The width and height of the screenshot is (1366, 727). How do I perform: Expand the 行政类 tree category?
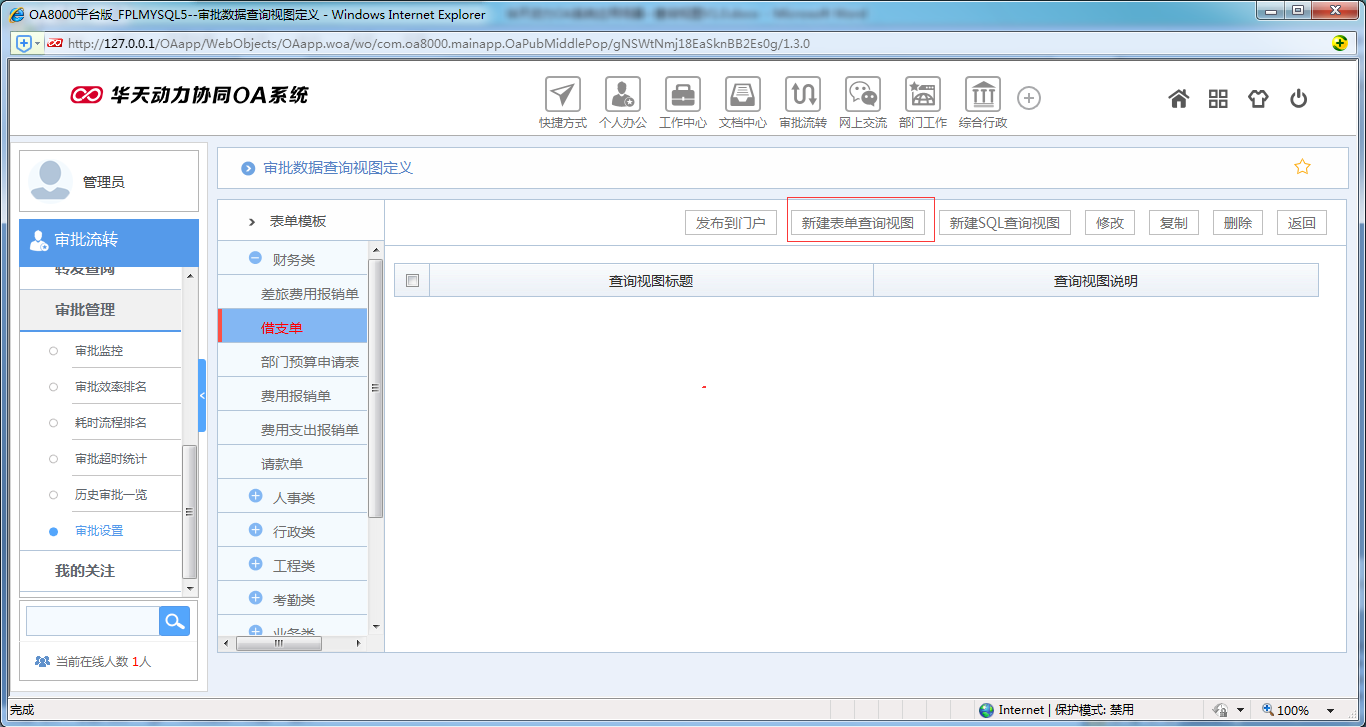tap(255, 530)
